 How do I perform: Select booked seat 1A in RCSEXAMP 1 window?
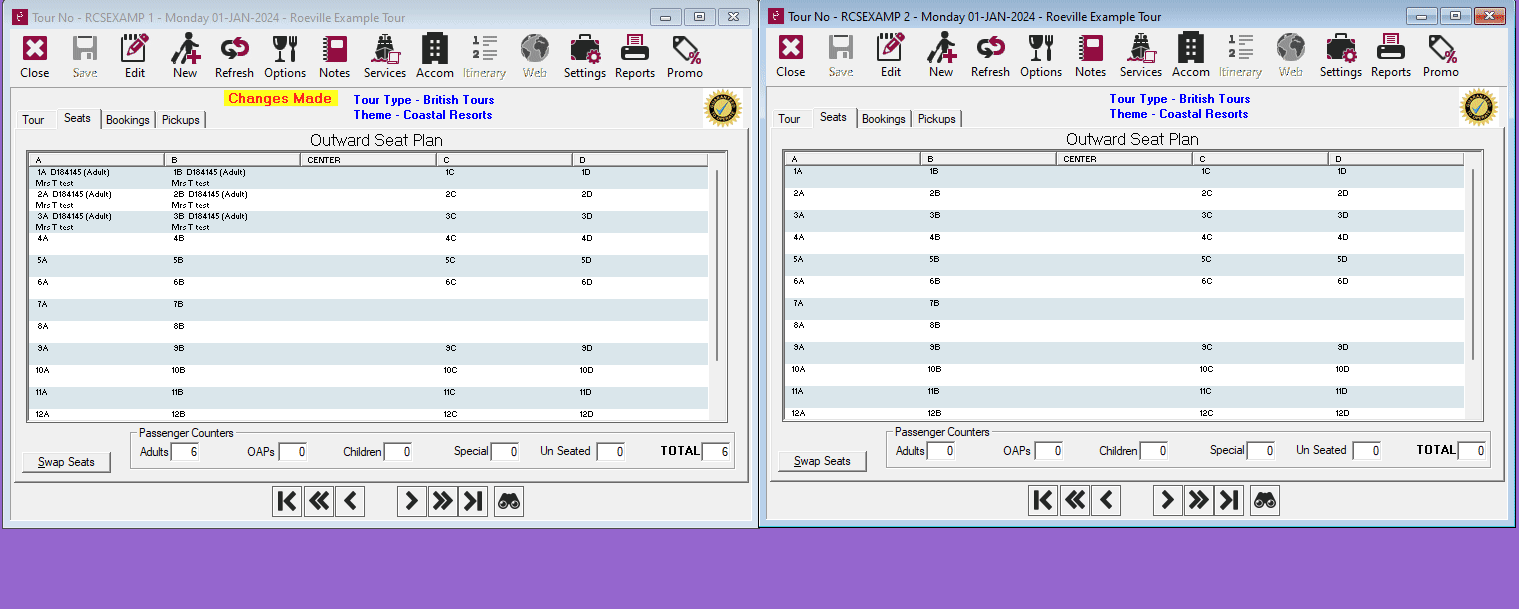coord(97,177)
